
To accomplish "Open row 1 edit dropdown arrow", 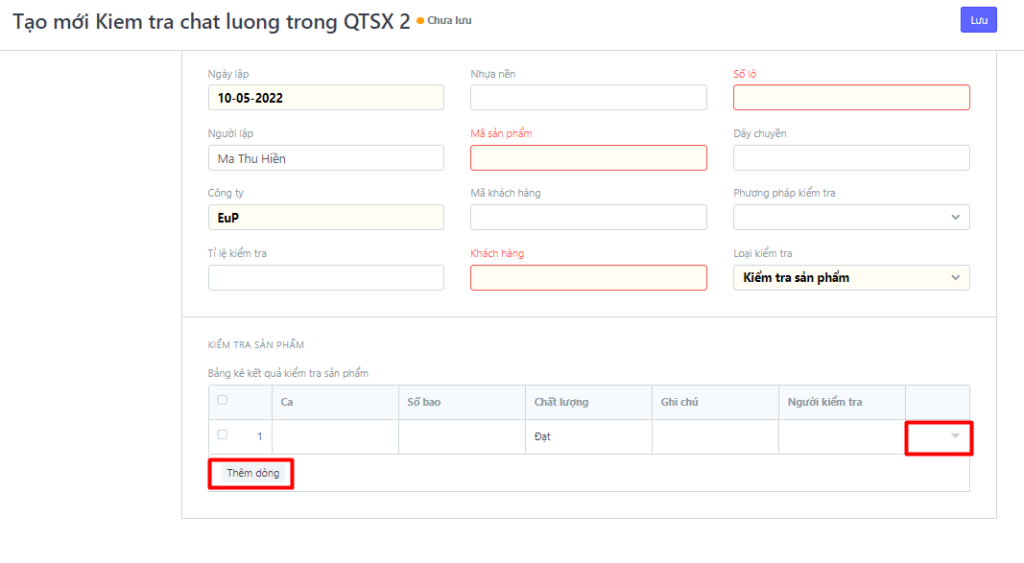I will (x=955, y=437).
